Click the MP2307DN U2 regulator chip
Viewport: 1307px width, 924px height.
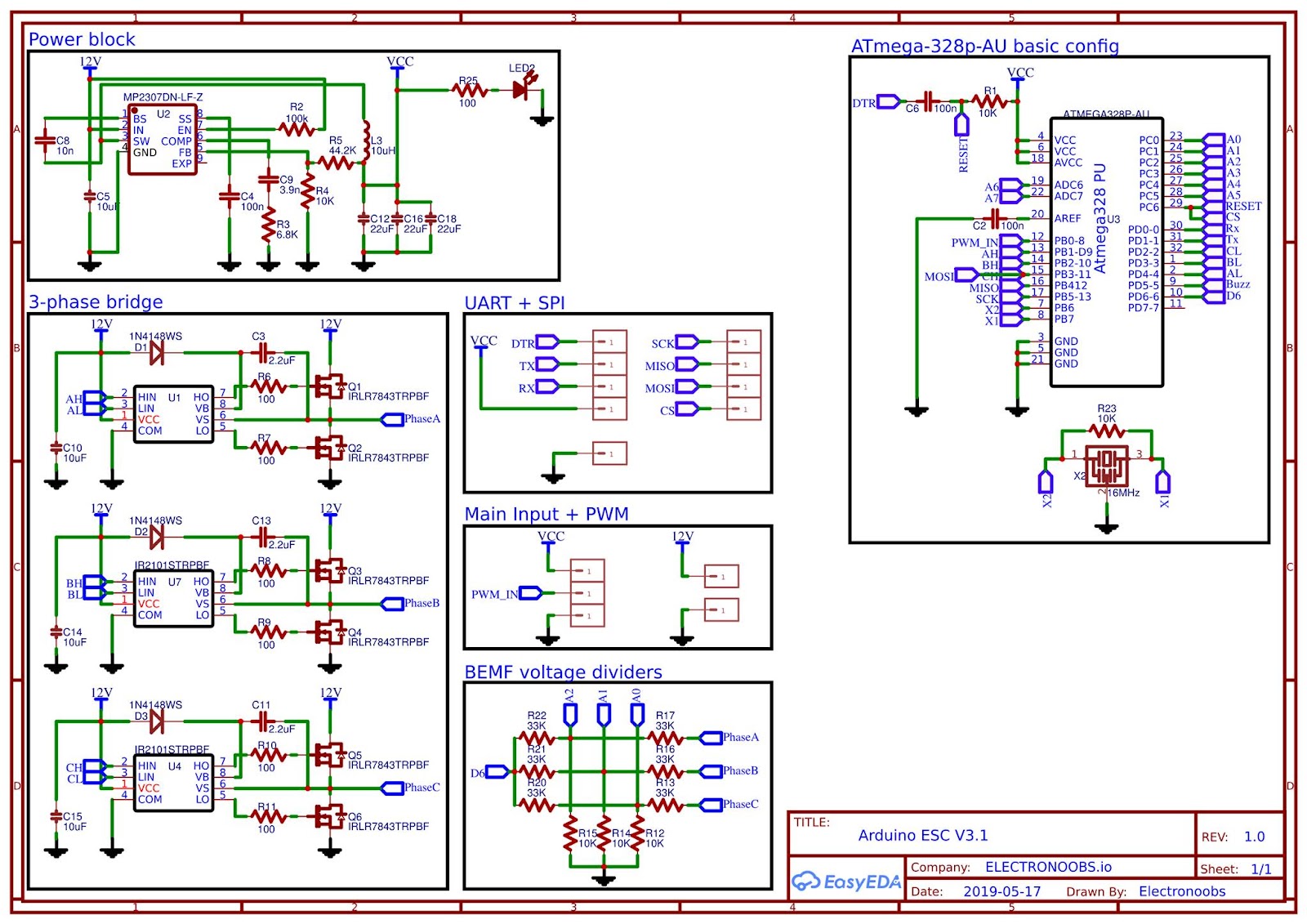[163, 140]
